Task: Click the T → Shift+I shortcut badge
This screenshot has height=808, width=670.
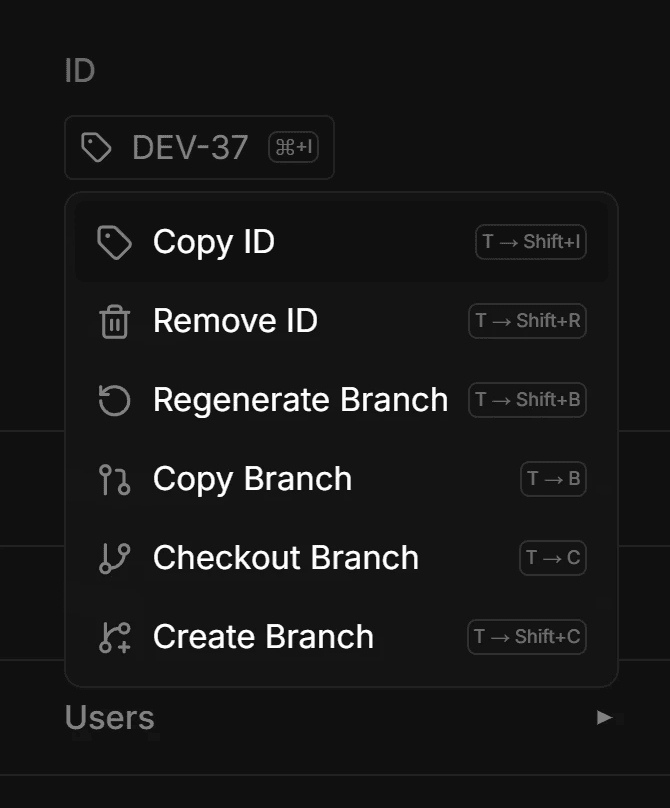Action: tap(531, 241)
